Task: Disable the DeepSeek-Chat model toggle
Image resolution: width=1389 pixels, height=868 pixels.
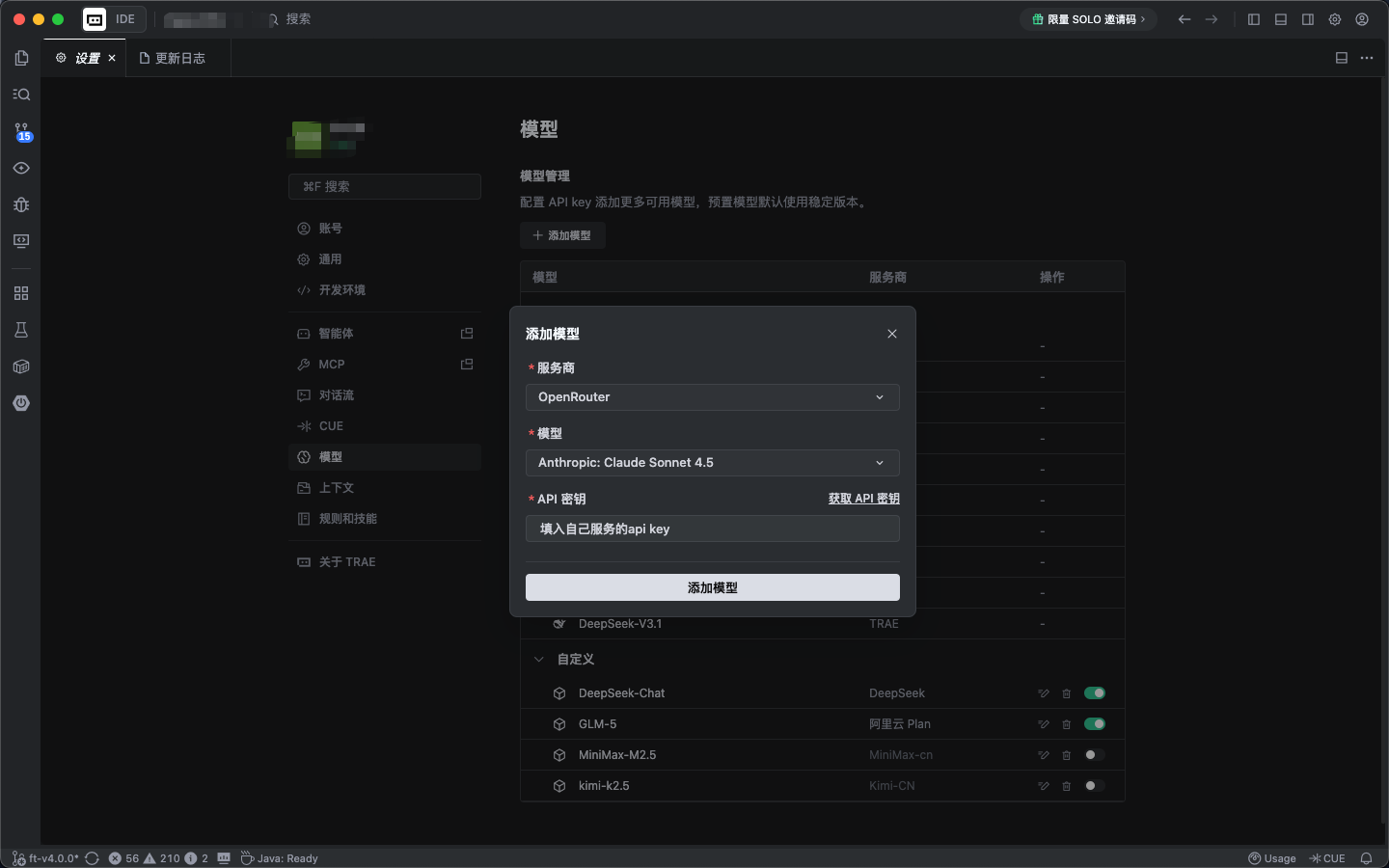Action: tap(1095, 692)
